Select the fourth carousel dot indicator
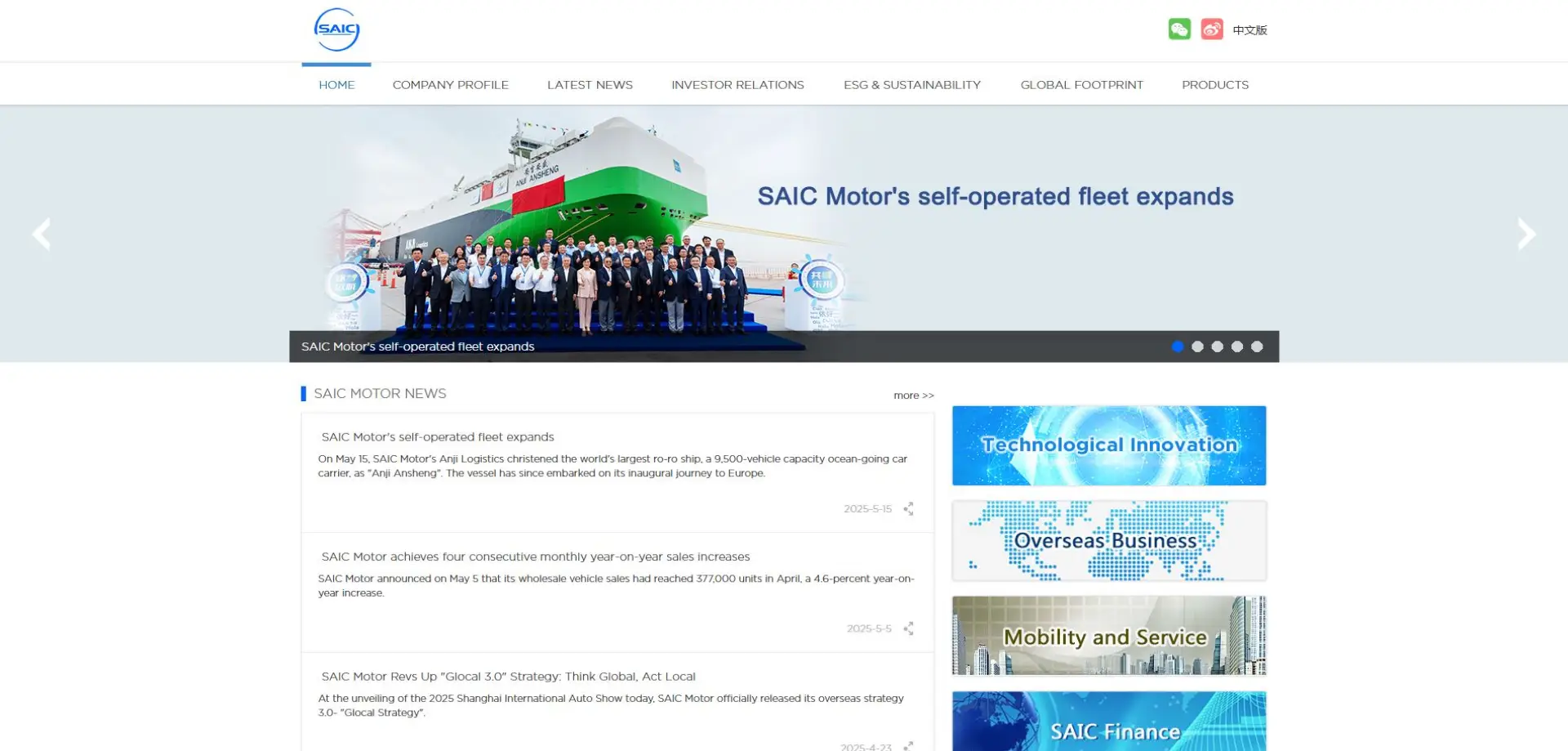This screenshot has height=751, width=1568. (1237, 346)
